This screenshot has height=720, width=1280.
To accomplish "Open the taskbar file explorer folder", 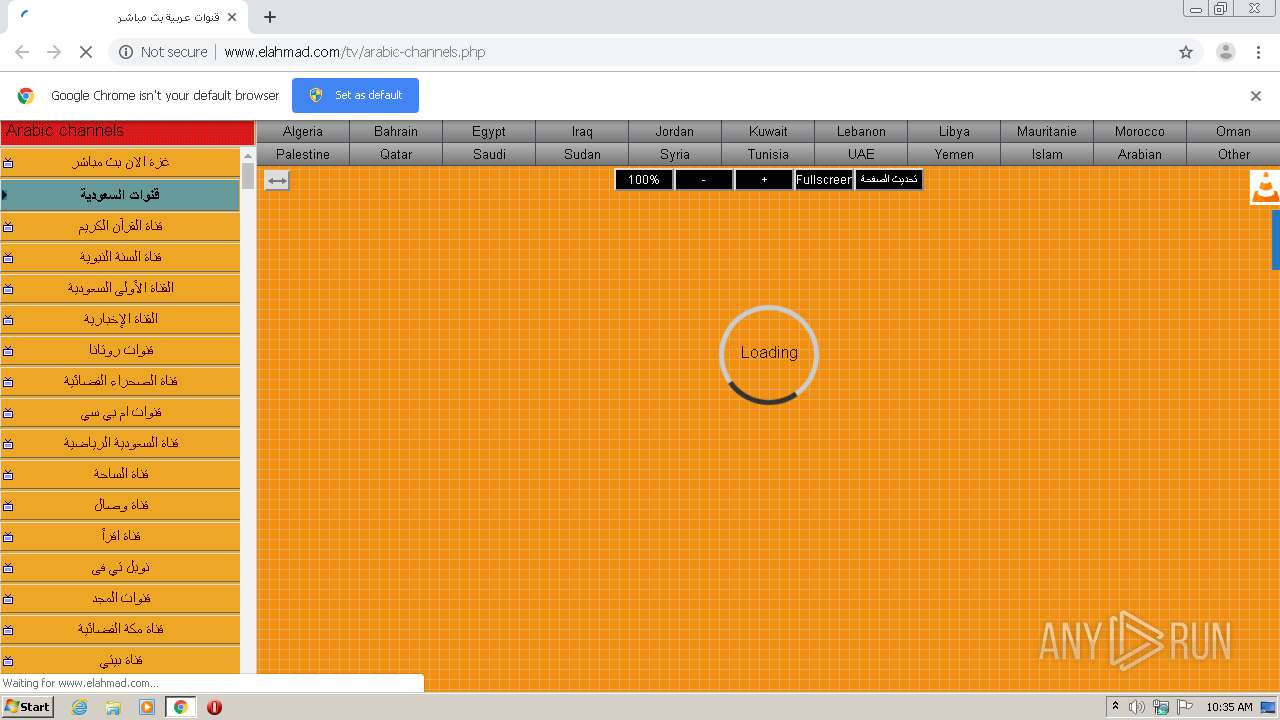I will pyautogui.click(x=113, y=707).
